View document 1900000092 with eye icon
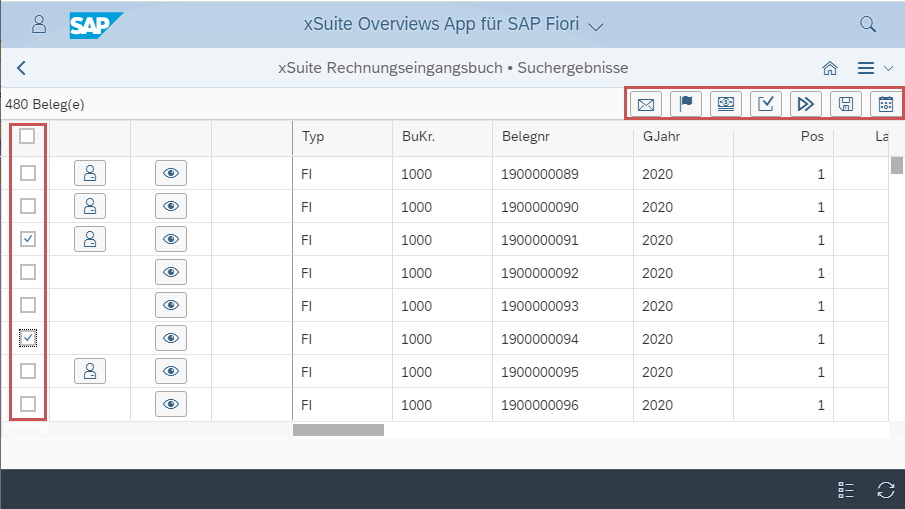This screenshot has height=509, width=905. pyautogui.click(x=171, y=272)
